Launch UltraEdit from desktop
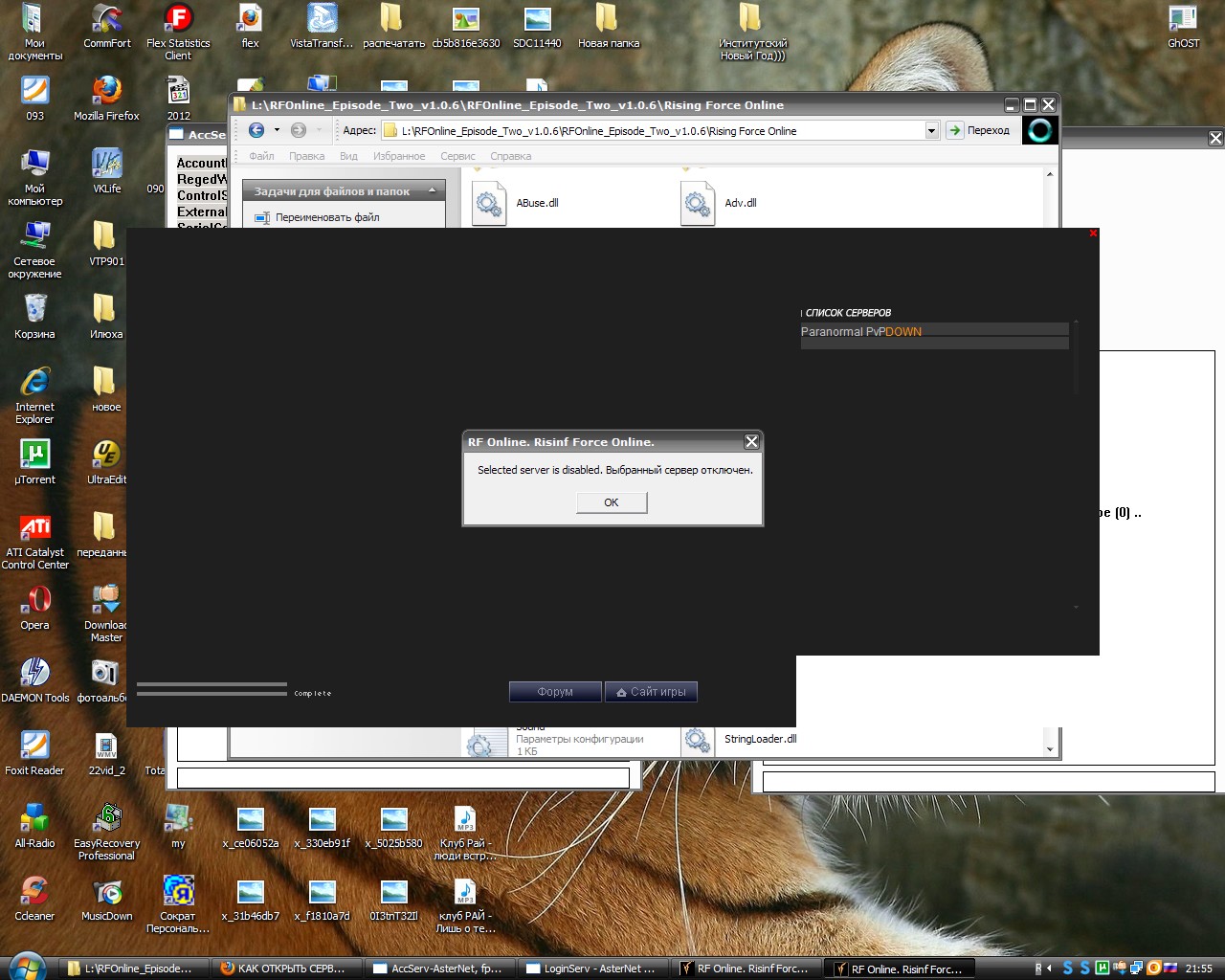 coord(106,462)
